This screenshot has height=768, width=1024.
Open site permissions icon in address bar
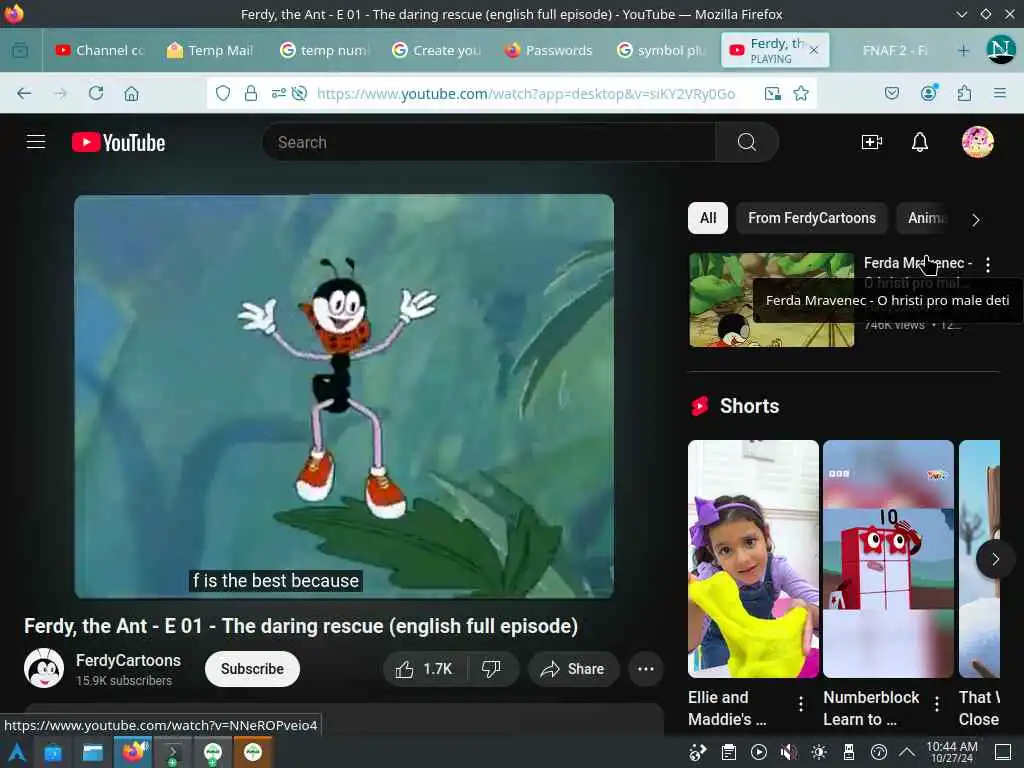(x=278, y=93)
